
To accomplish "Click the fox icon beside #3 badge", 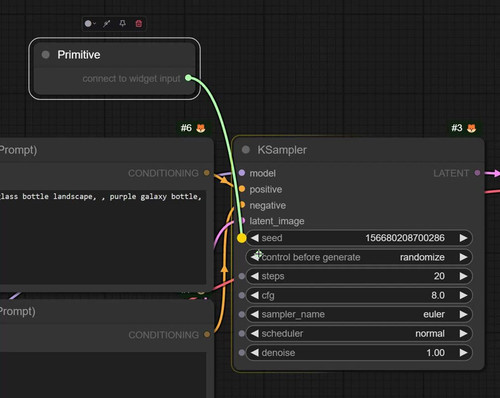I will [471, 128].
